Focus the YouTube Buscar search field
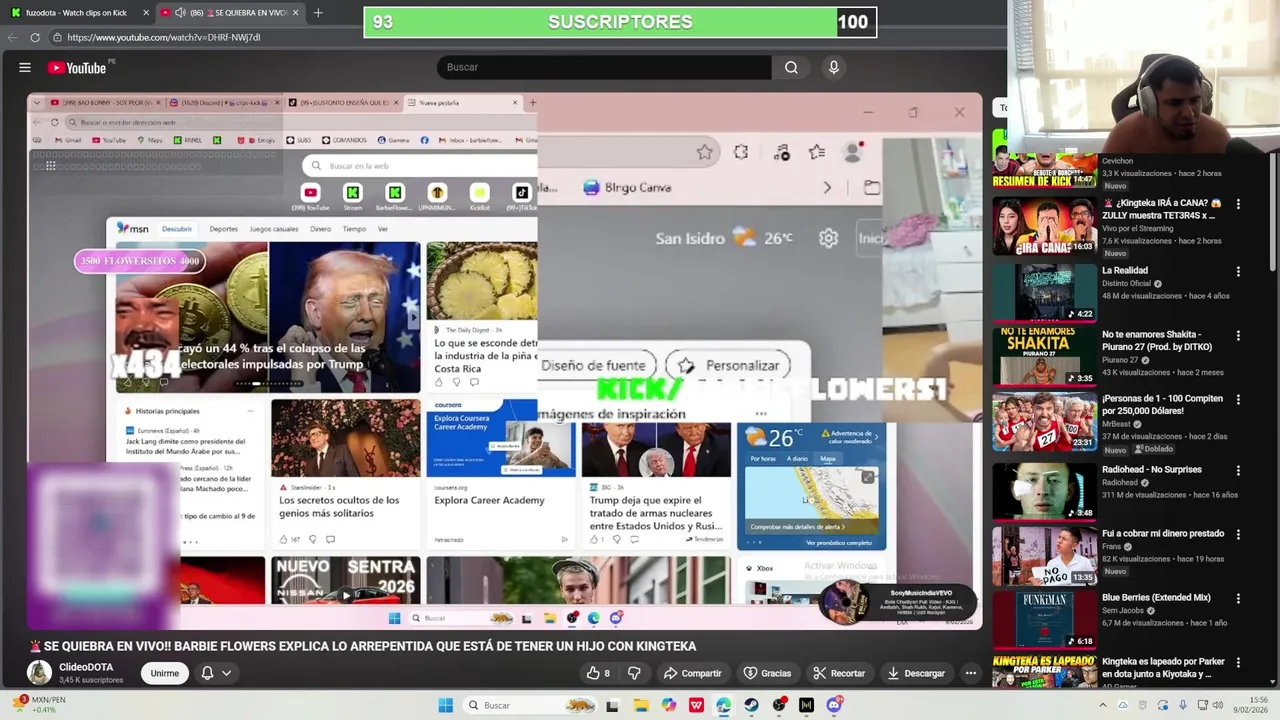Image resolution: width=1280 pixels, height=720 pixels. click(604, 67)
